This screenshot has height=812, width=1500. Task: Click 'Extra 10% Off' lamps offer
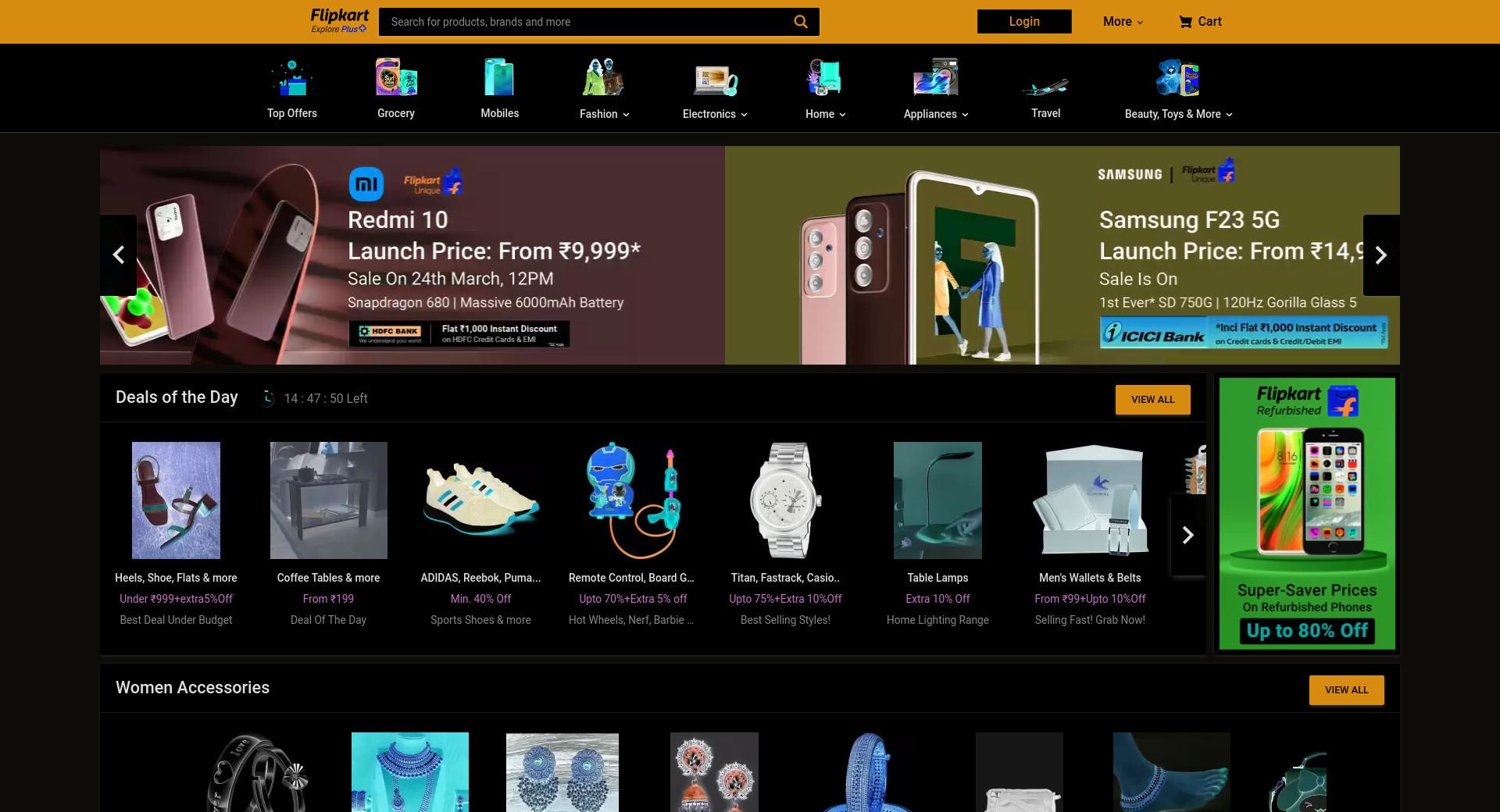click(x=937, y=599)
